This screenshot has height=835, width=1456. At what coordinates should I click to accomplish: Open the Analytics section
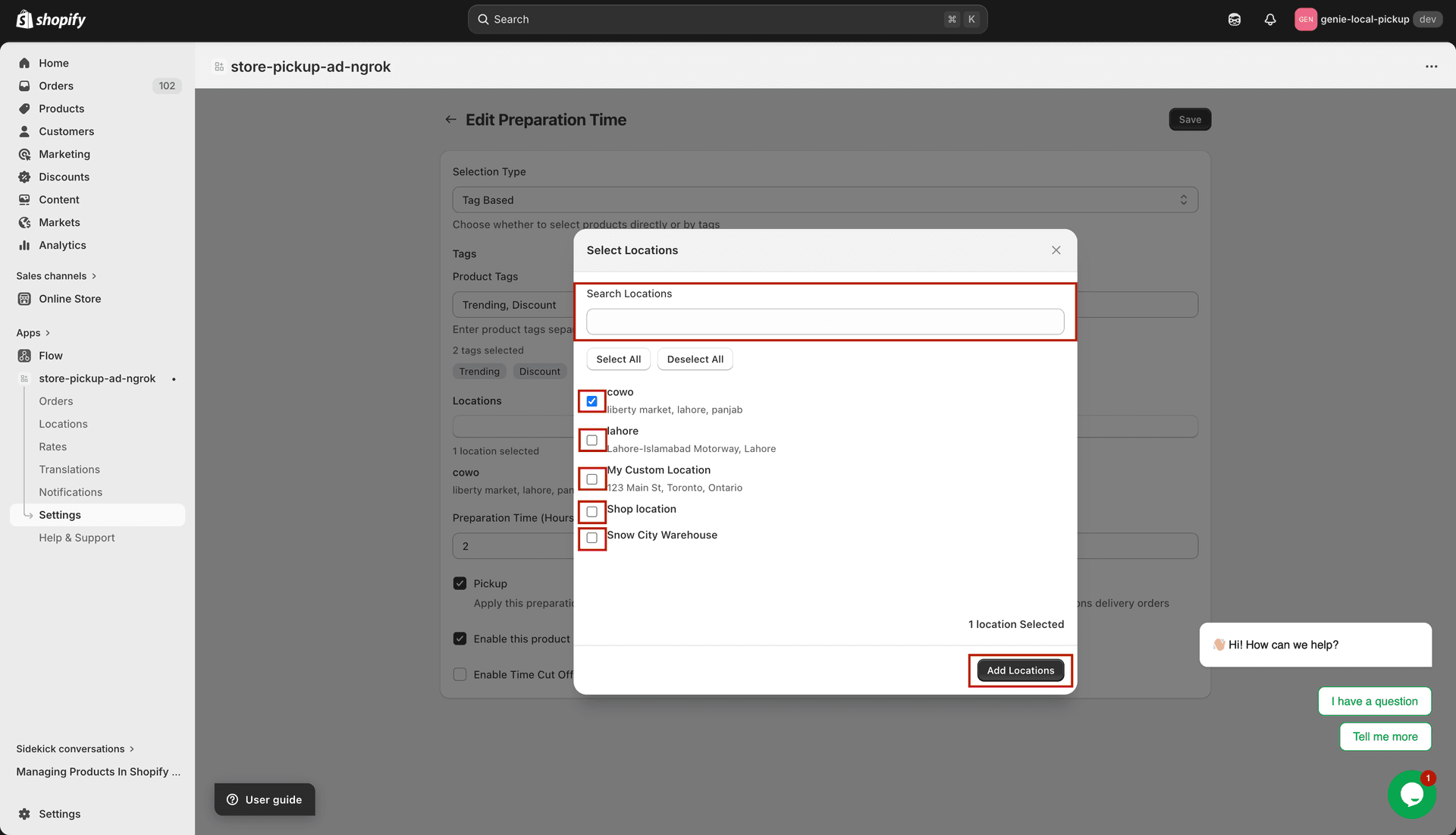[62, 245]
